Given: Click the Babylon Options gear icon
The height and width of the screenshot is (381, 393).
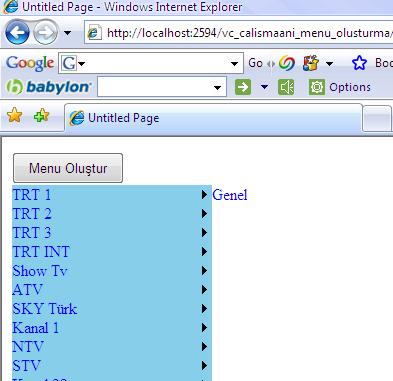Looking at the screenshot, I should [317, 87].
